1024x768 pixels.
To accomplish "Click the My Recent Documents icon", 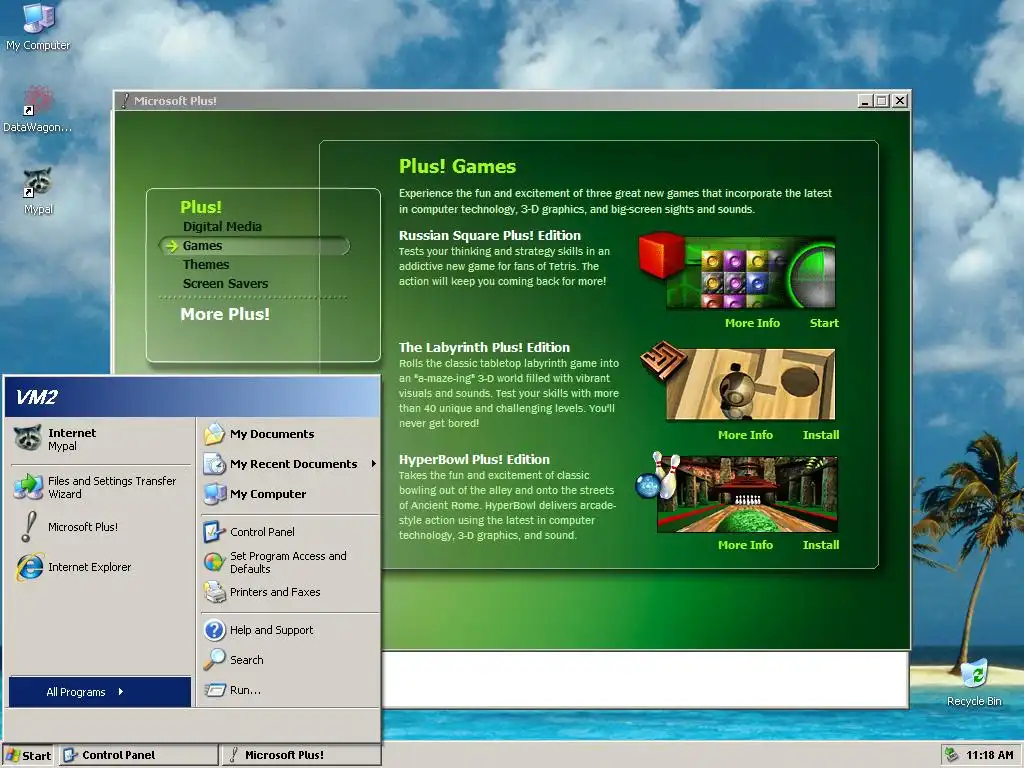I will [x=214, y=464].
